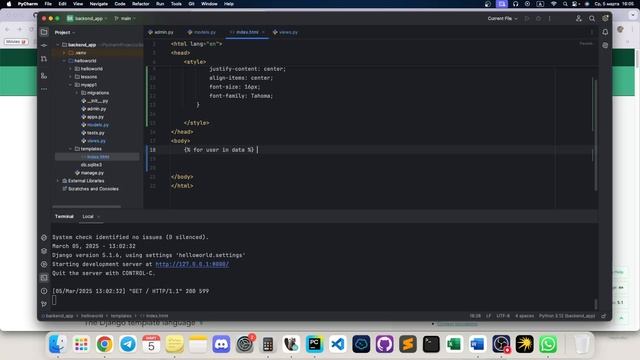The height and width of the screenshot is (360, 640).
Task: Open the Commit tool window icon
Action: coord(44,46)
